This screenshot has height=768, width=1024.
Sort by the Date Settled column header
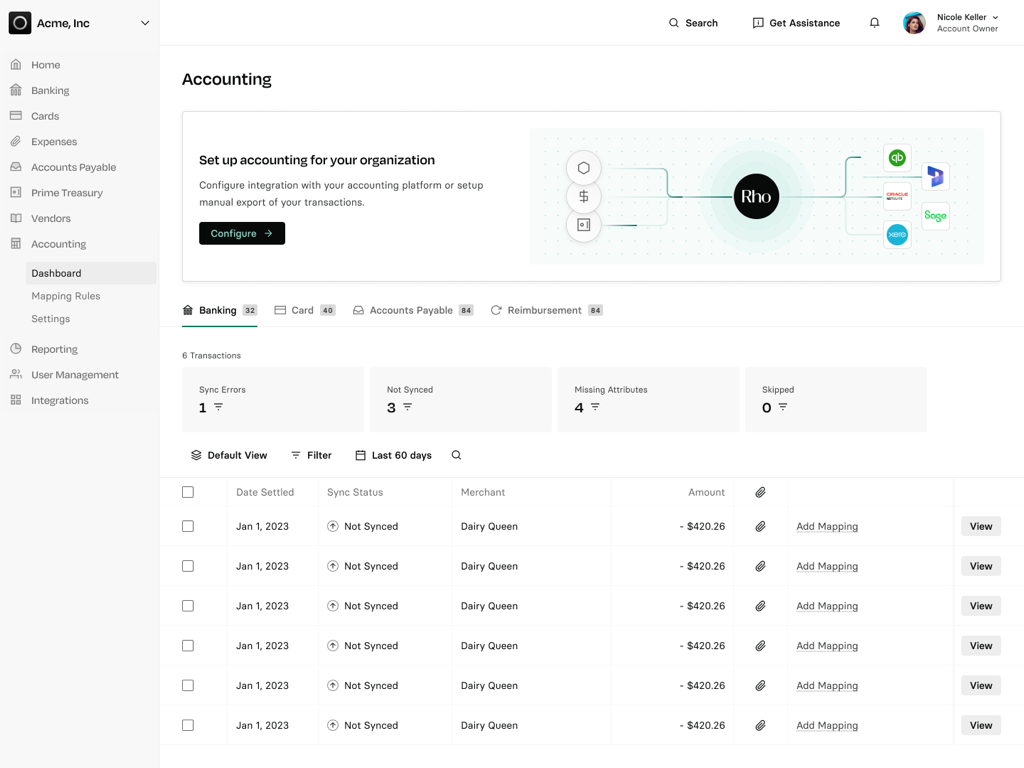coord(265,492)
